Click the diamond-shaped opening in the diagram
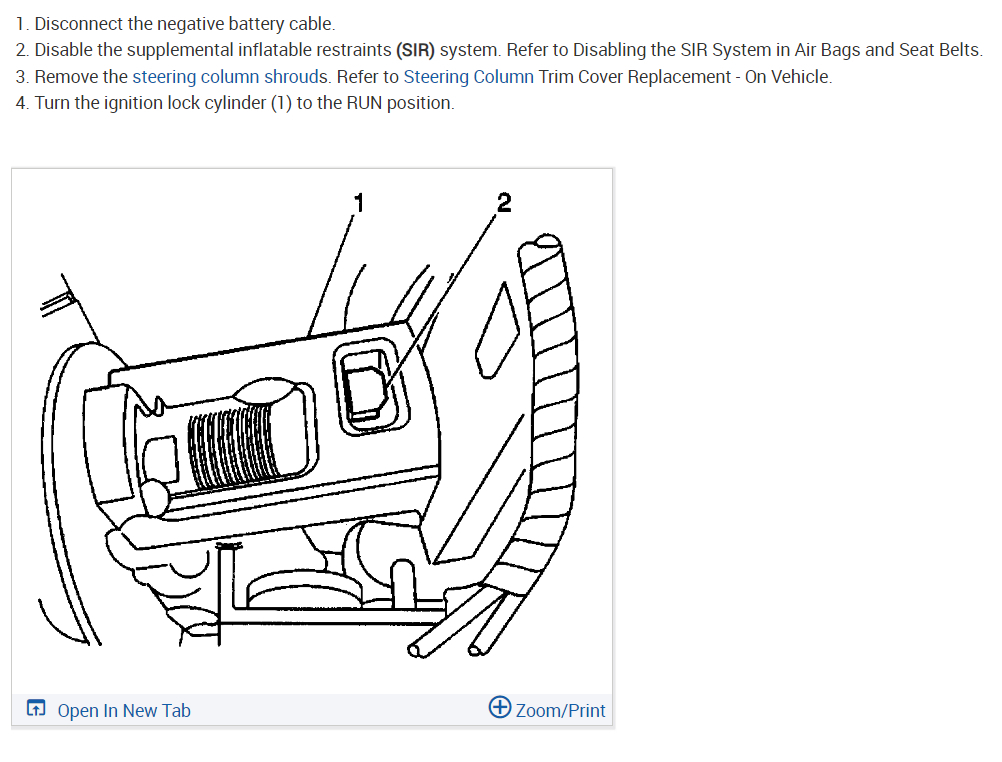Image resolution: width=1002 pixels, height=762 pixels. [x=497, y=332]
